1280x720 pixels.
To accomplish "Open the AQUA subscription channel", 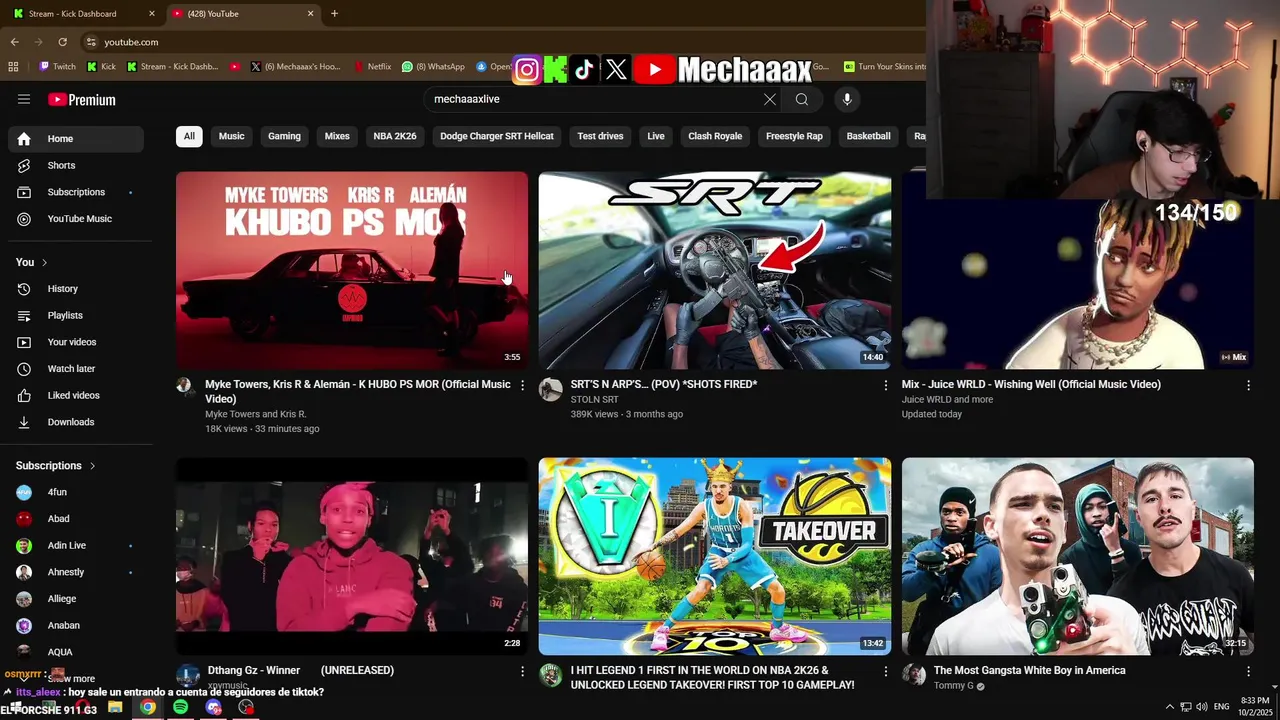I will click(x=76, y=652).
